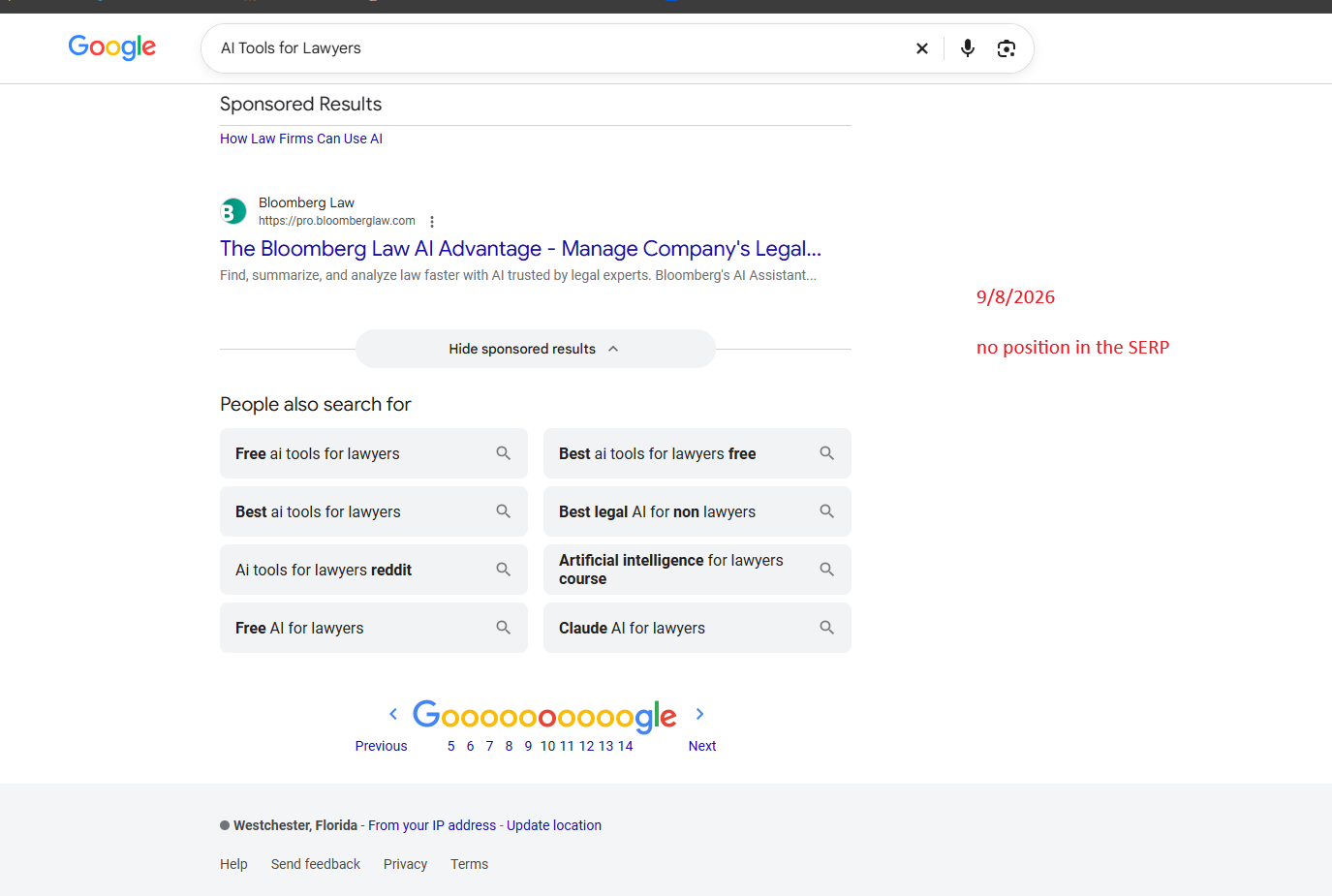
Task: Click Update location link
Action: pos(554,825)
